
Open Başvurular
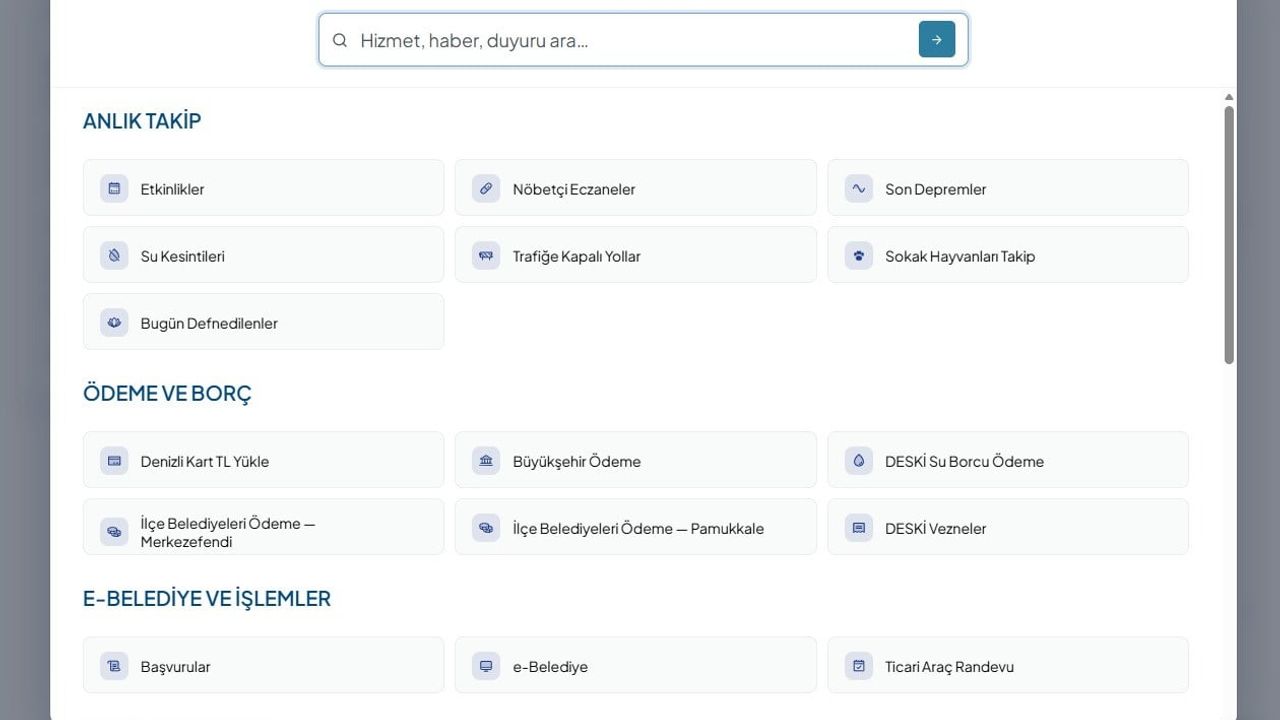(264, 665)
